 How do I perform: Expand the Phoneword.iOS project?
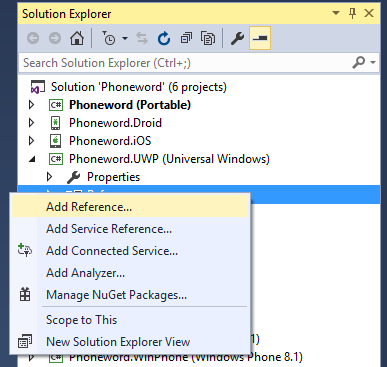pyautogui.click(x=32, y=141)
